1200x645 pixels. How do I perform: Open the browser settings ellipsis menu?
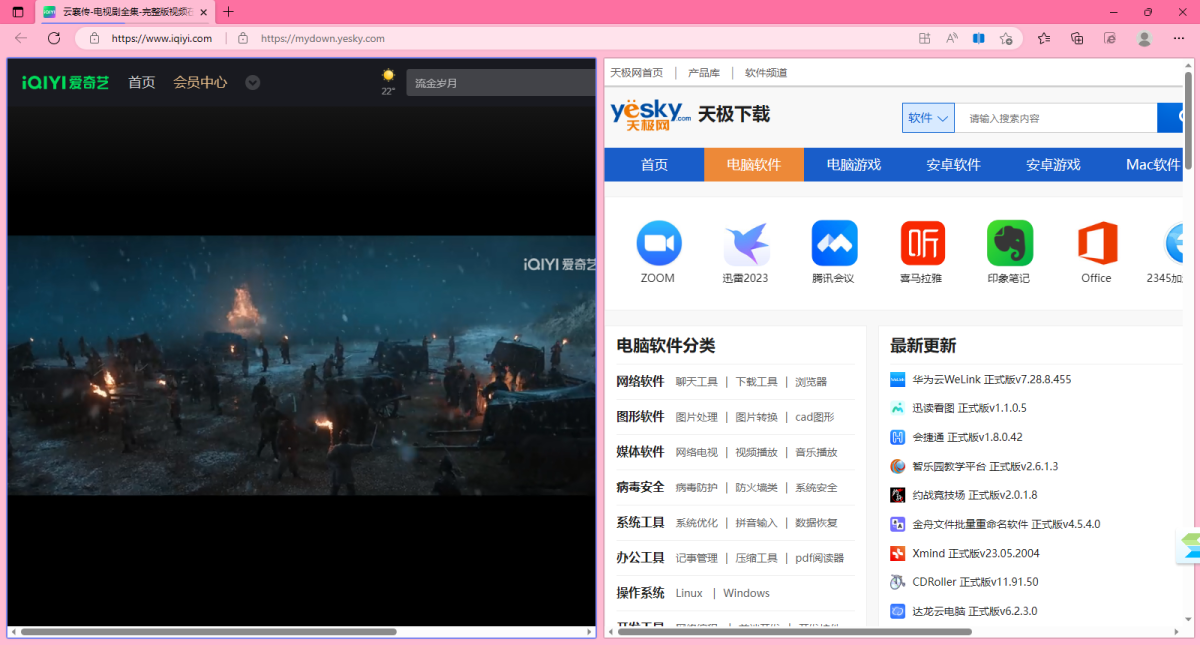coord(1179,38)
